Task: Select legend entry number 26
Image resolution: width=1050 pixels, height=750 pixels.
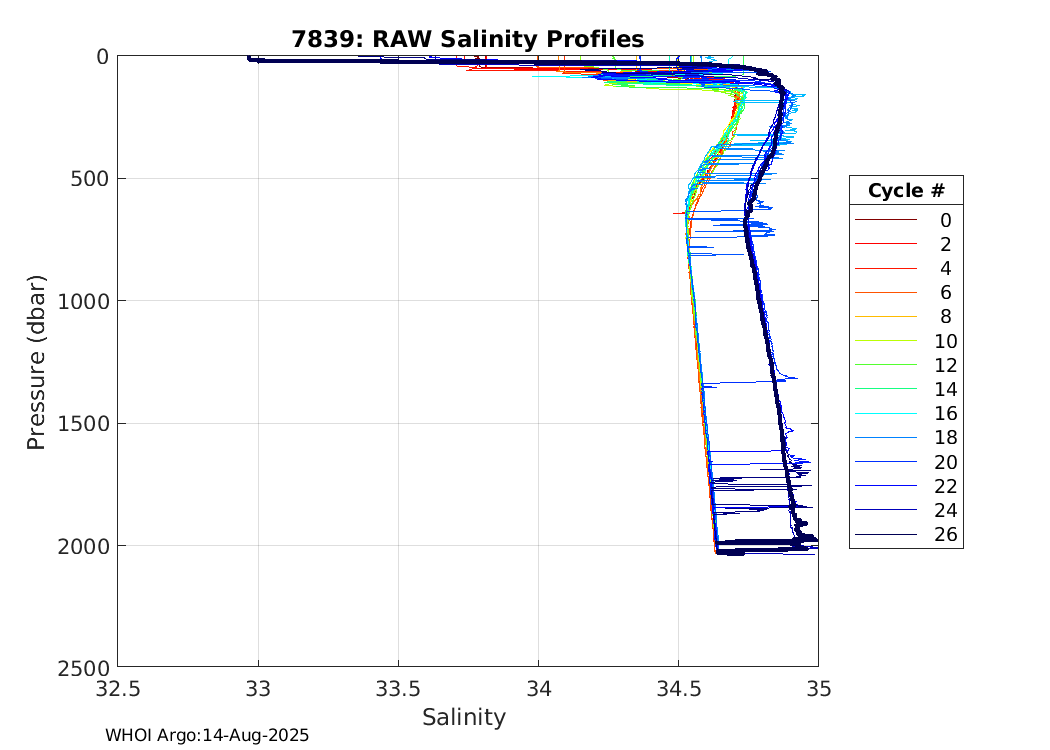Action: coord(945,535)
